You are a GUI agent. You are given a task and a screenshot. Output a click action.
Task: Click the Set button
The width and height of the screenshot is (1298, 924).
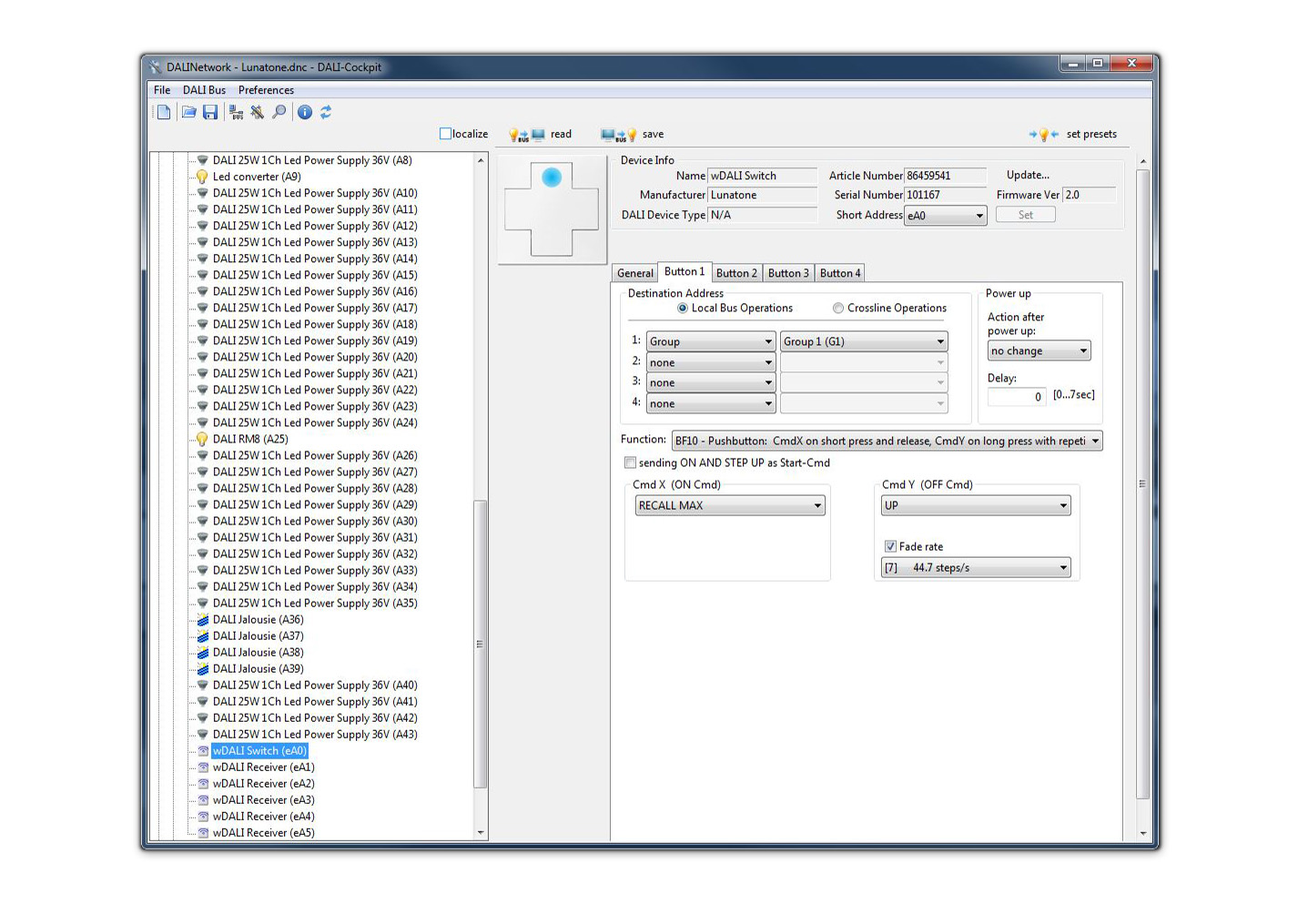[x=1026, y=215]
